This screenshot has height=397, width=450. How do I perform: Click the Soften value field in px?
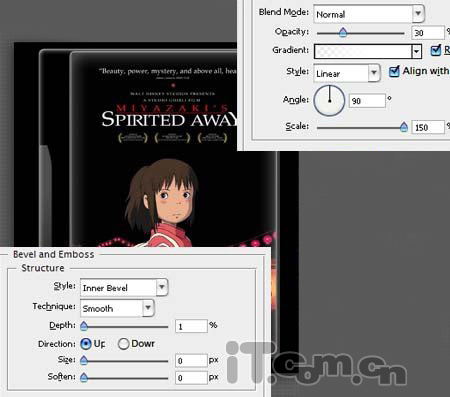point(191,378)
